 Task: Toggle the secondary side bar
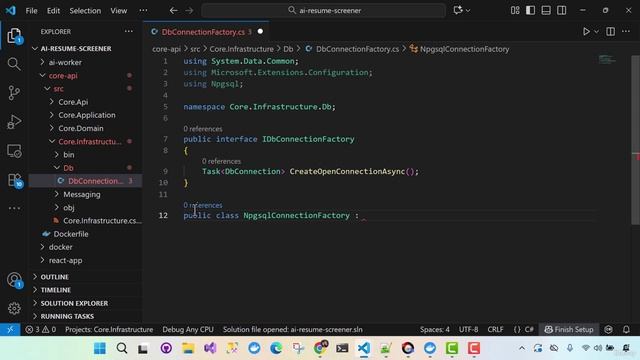pyautogui.click(x=562, y=11)
